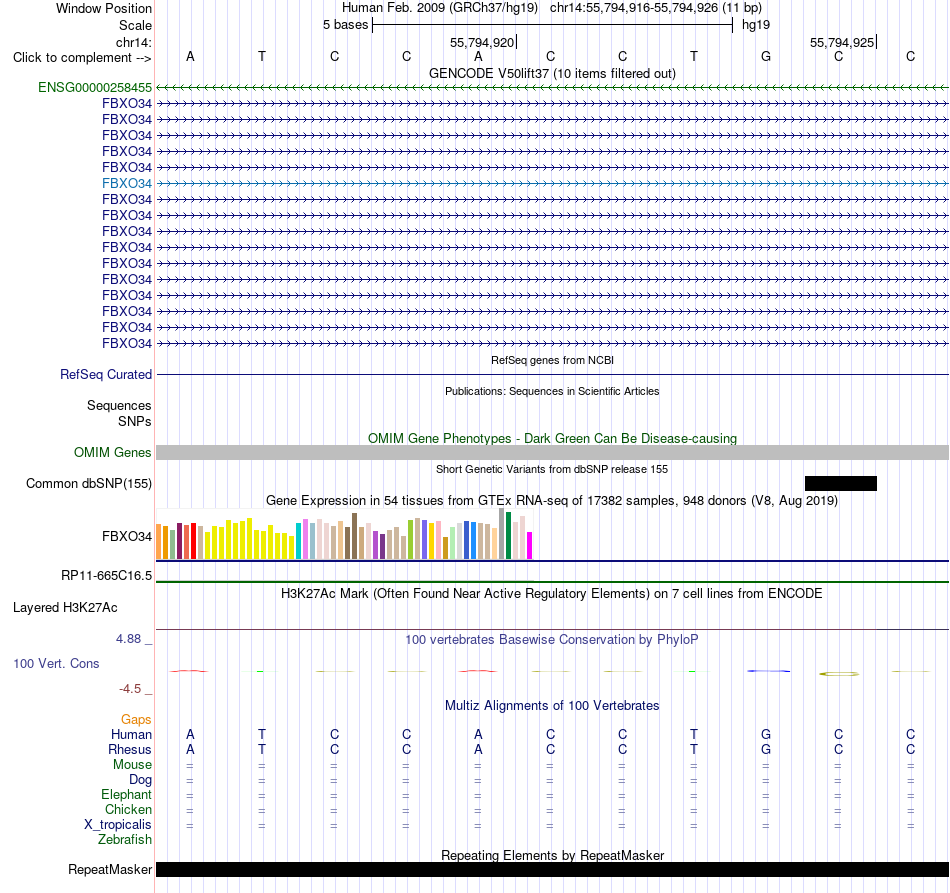
Task: Open the Layered H3K27Ac track label
Action: pyautogui.click(x=65, y=608)
